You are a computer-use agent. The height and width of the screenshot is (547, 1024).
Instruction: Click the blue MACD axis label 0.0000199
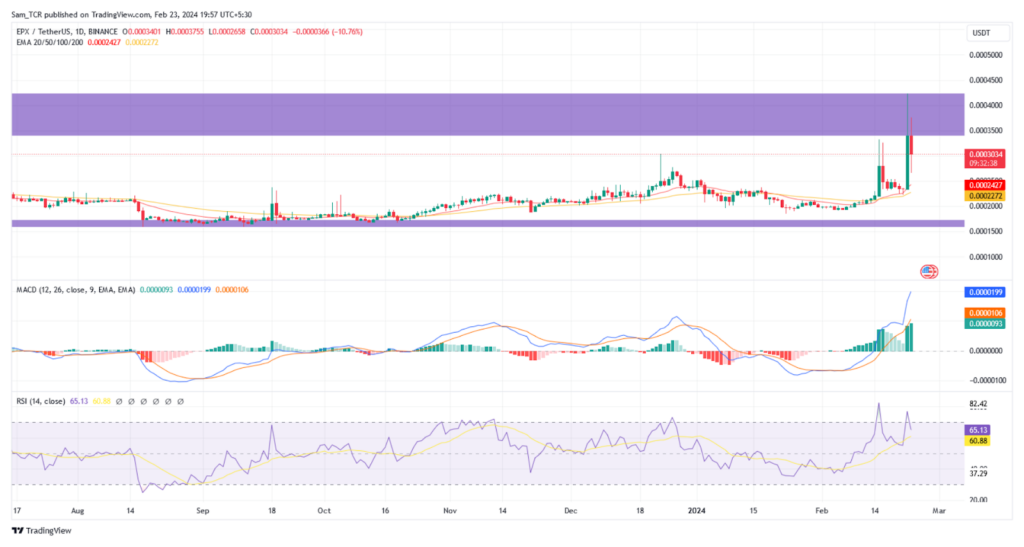coord(984,292)
